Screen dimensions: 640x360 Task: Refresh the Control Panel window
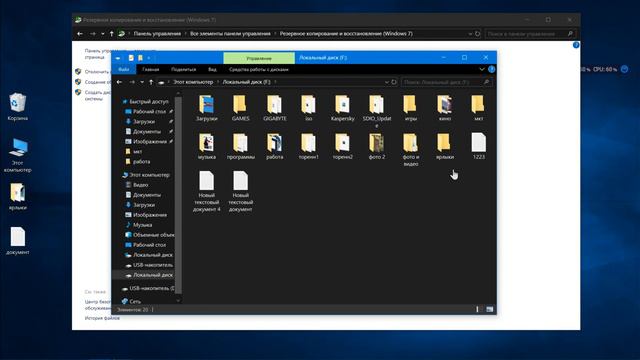pyautogui.click(x=478, y=34)
